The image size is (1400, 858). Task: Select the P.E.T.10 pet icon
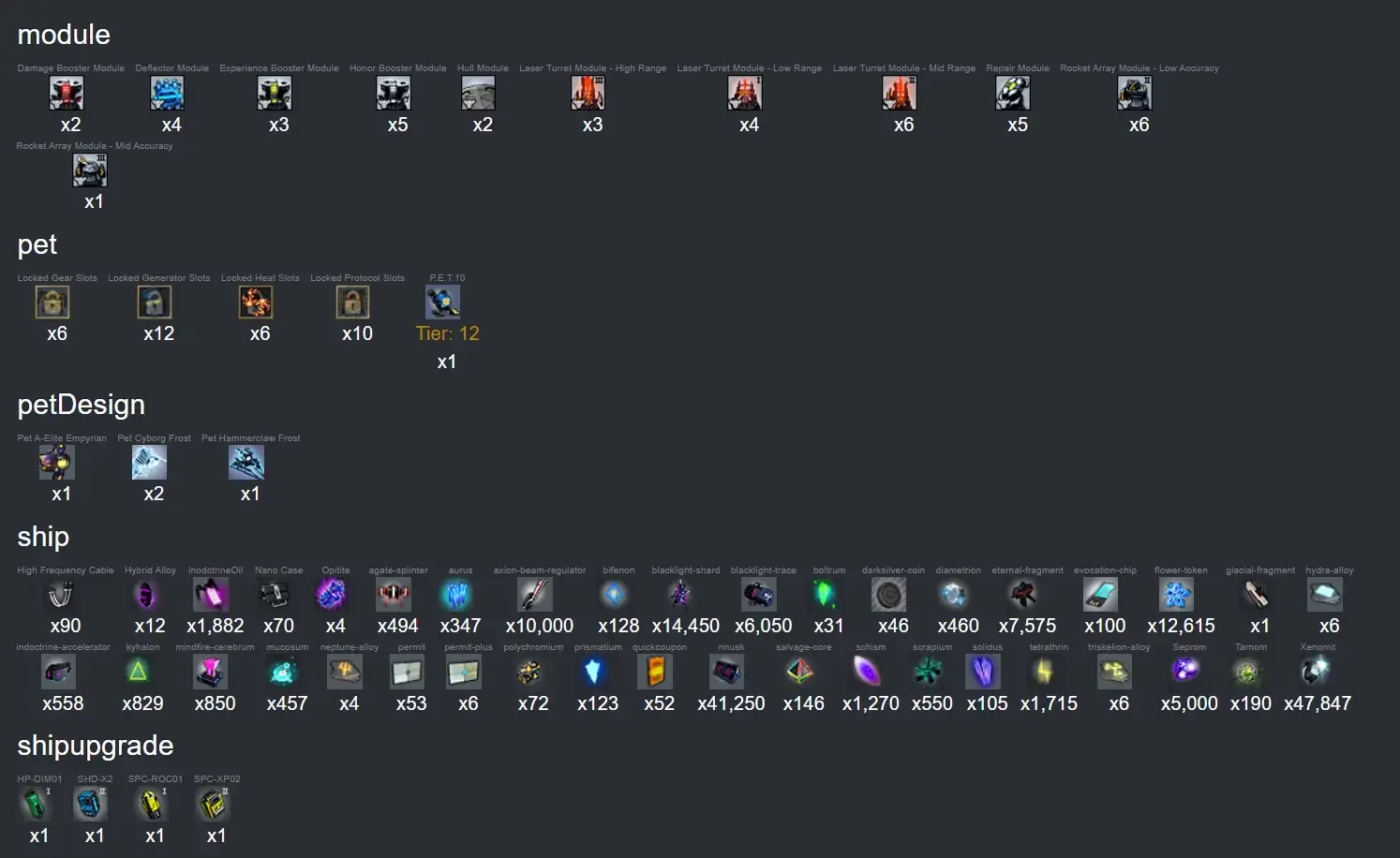[443, 303]
